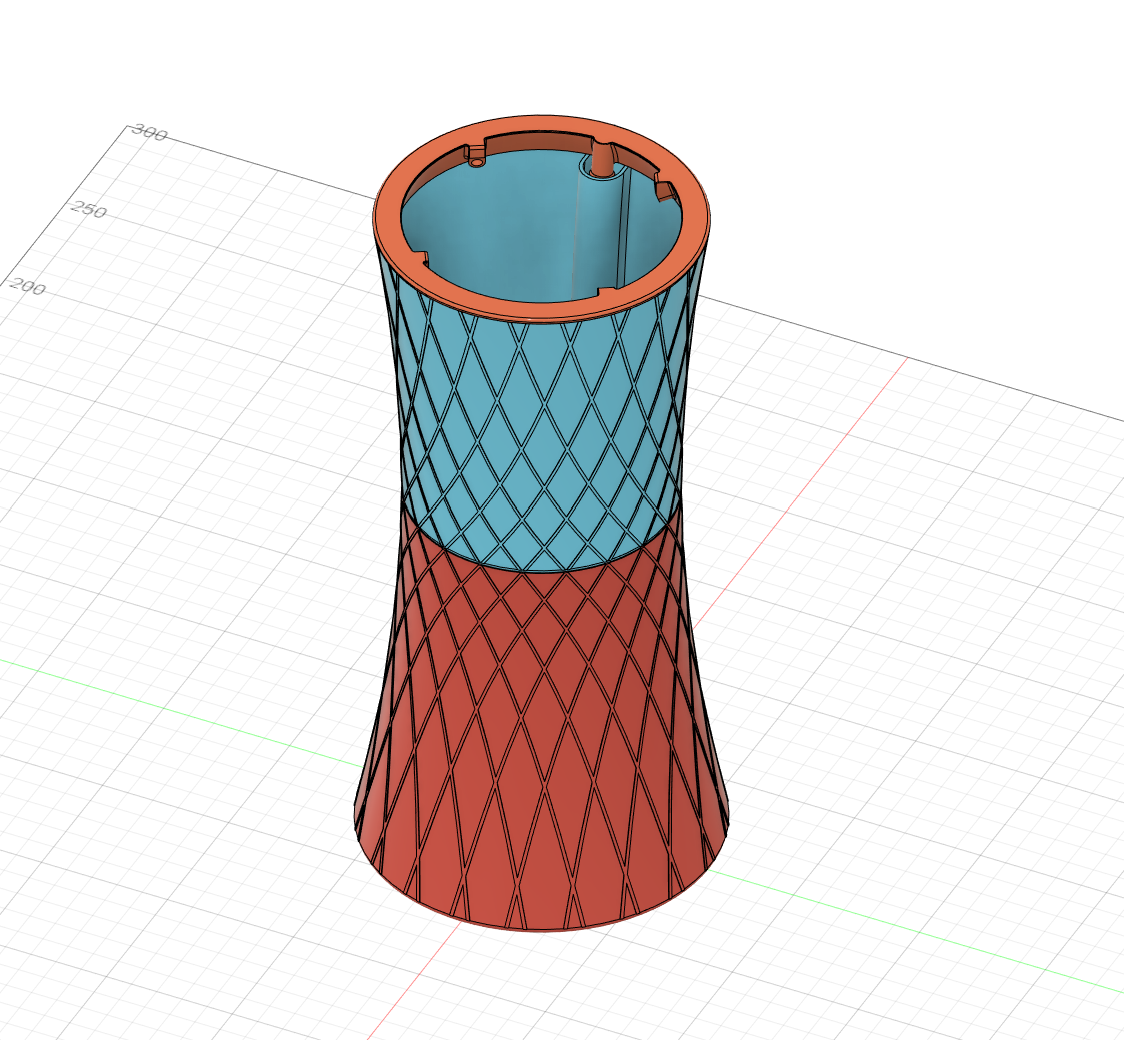Click the grid label "200"
The image size is (1124, 1040).
click(x=27, y=287)
